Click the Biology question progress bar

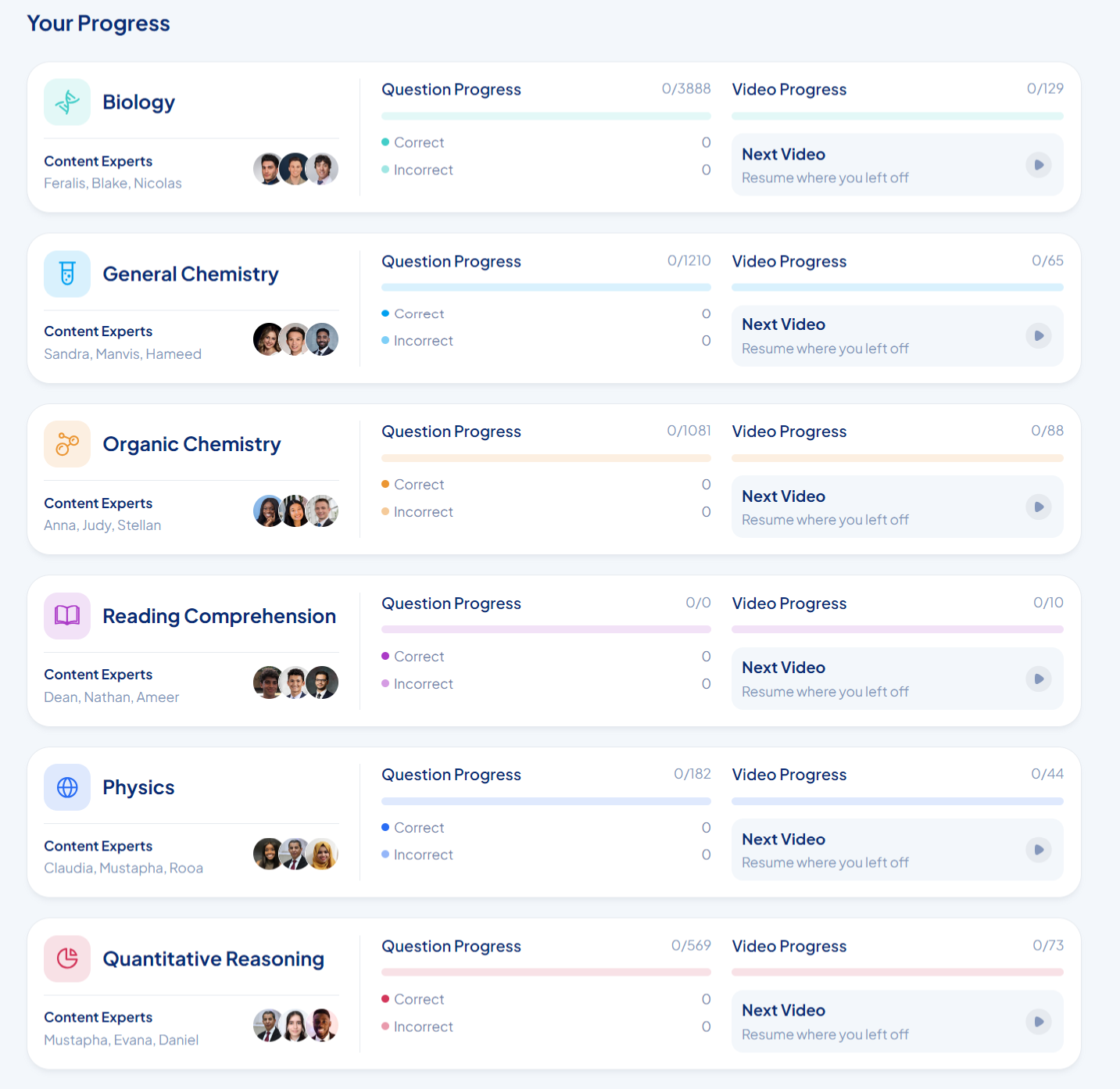click(x=546, y=116)
